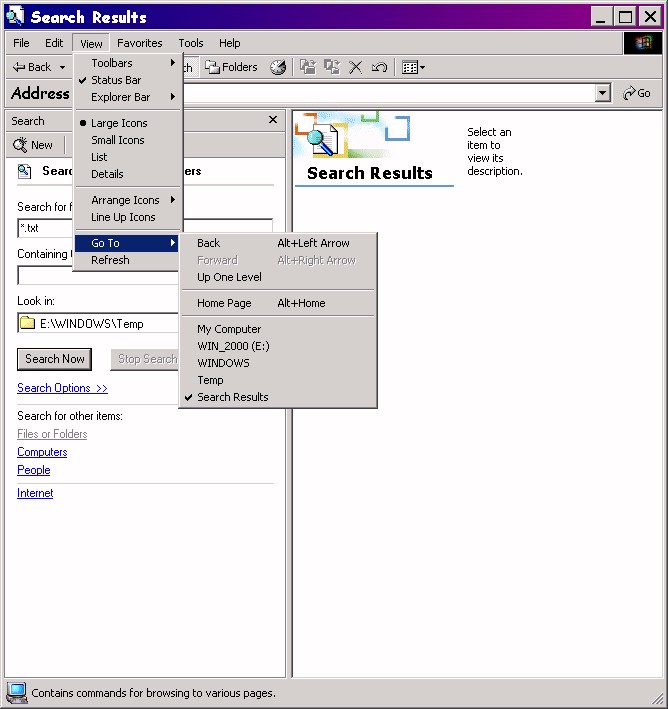Choose Up One Level in submenu
The image size is (668, 709).
[278, 277]
